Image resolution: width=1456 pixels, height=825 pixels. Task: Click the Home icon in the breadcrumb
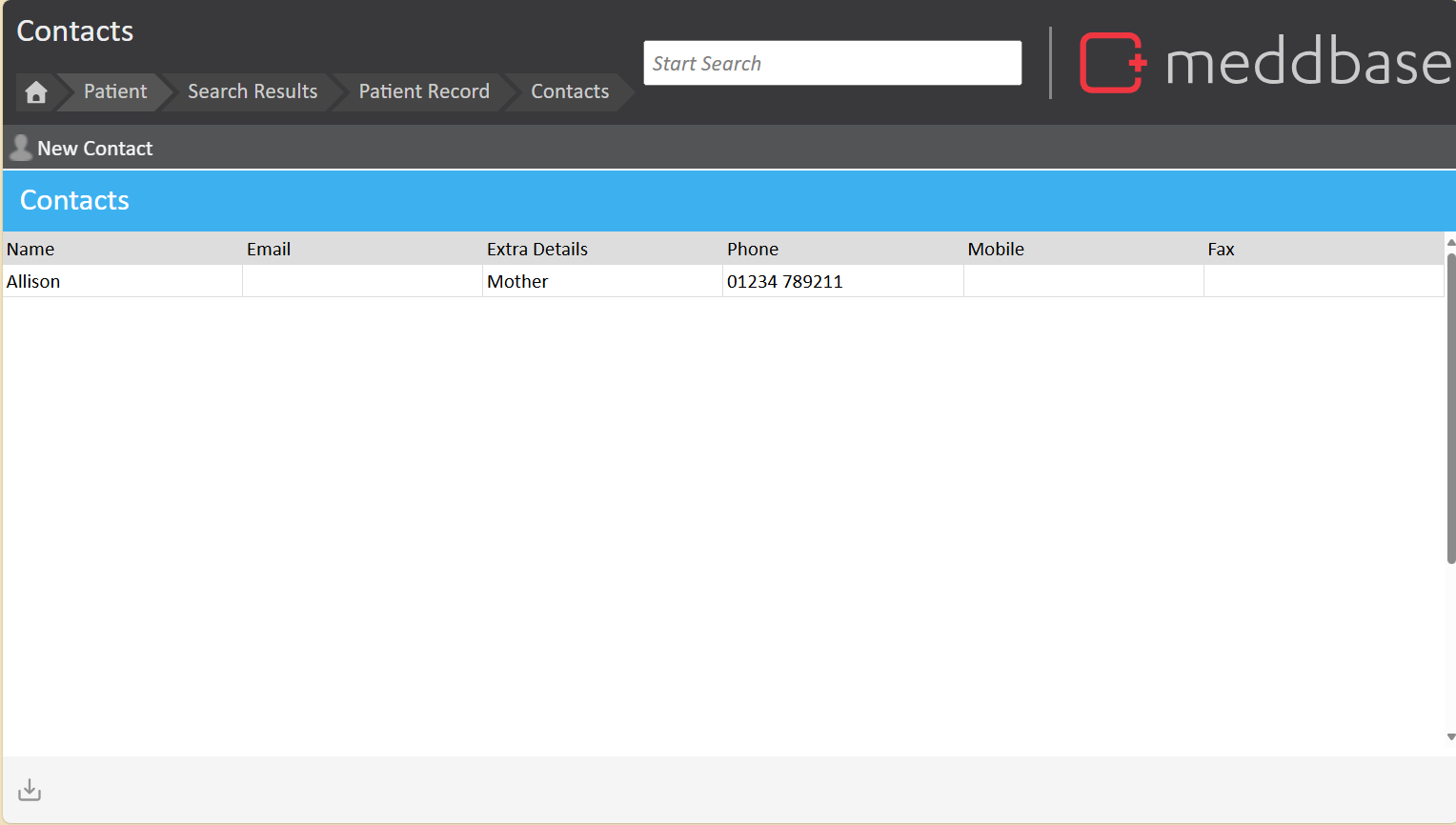click(36, 92)
